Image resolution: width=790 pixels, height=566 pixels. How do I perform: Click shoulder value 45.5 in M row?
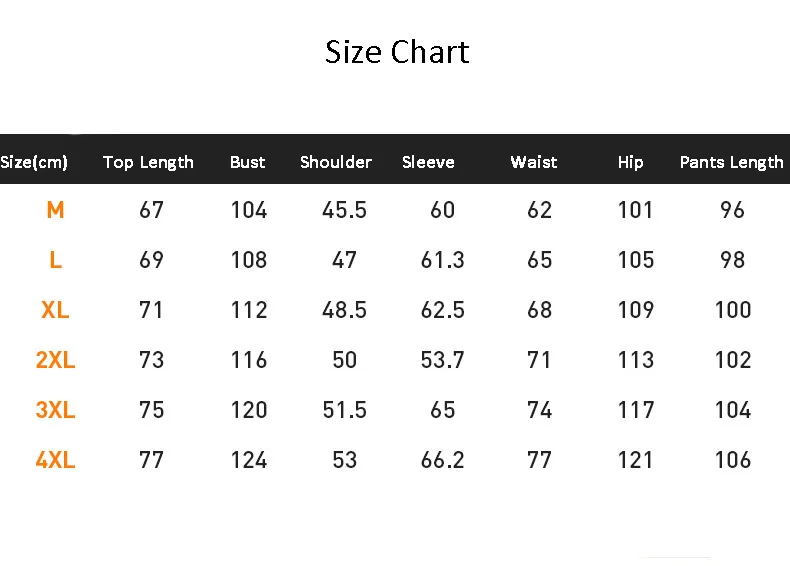click(x=345, y=210)
